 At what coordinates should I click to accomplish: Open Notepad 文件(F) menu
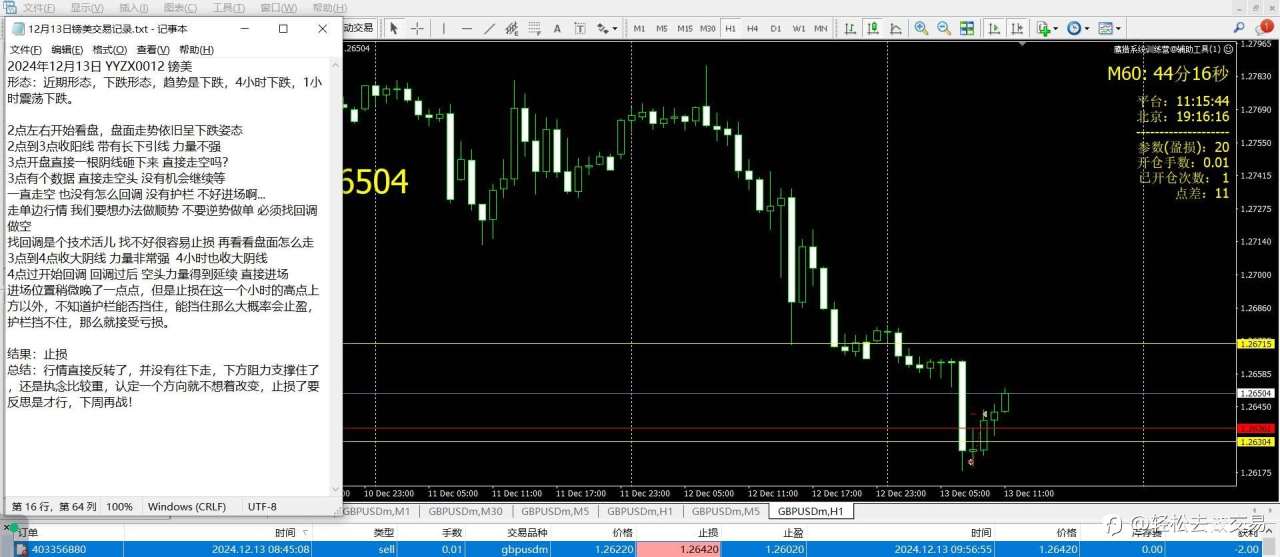tap(26, 49)
